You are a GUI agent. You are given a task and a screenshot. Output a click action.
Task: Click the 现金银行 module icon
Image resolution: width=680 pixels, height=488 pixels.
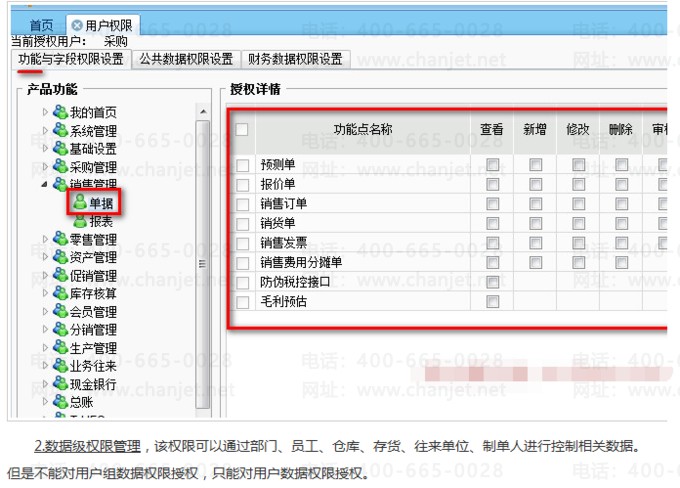[x=60, y=383]
